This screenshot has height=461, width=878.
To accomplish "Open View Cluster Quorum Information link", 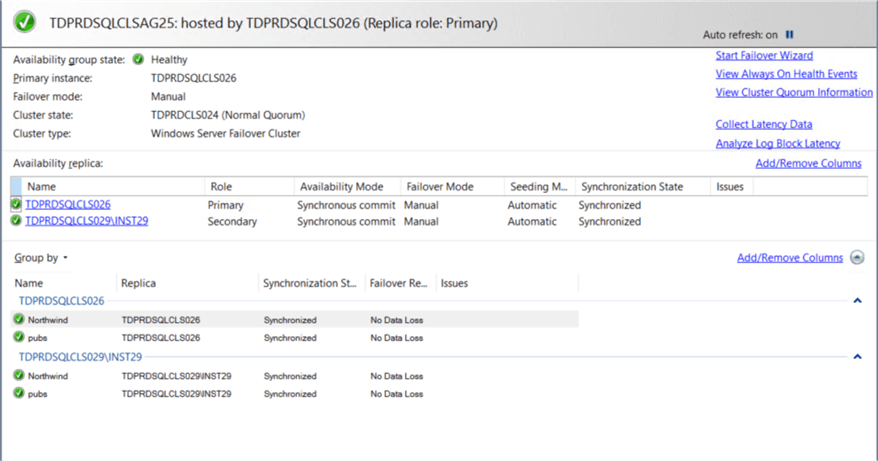I will pyautogui.click(x=794, y=93).
